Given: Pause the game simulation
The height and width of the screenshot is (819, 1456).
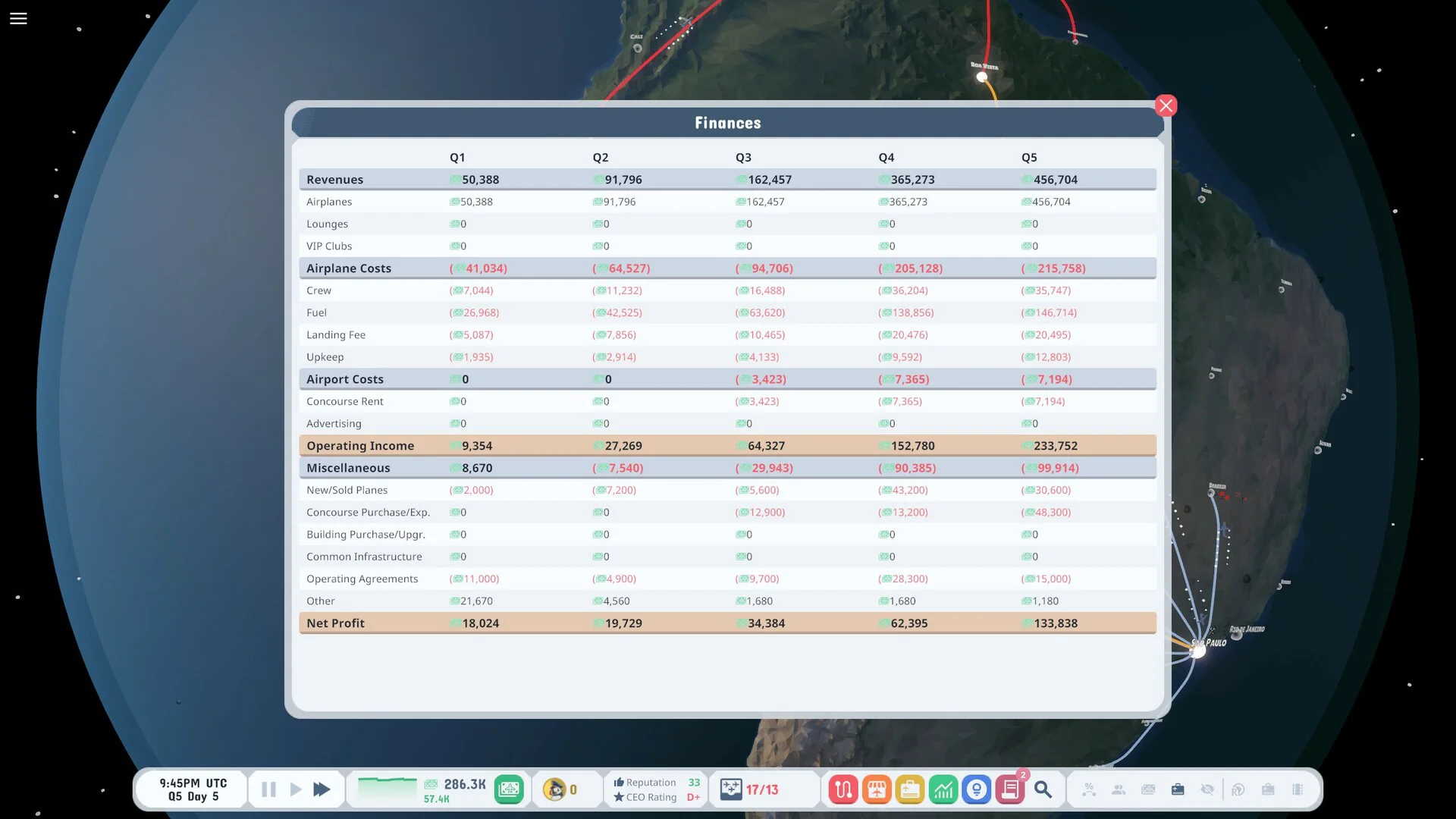Looking at the screenshot, I should pos(268,789).
